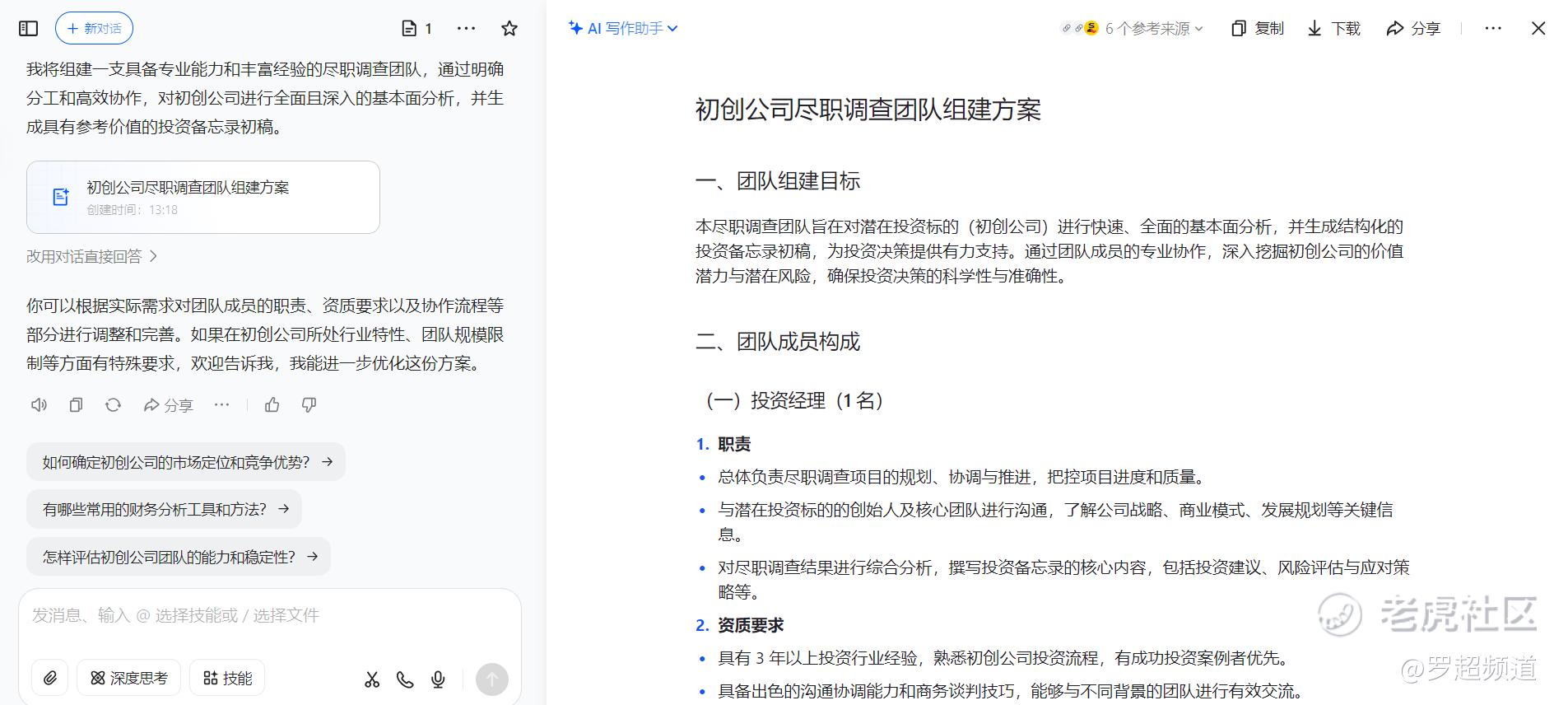Open more actions under the reply
The image size is (1568, 705).
pyautogui.click(x=221, y=404)
